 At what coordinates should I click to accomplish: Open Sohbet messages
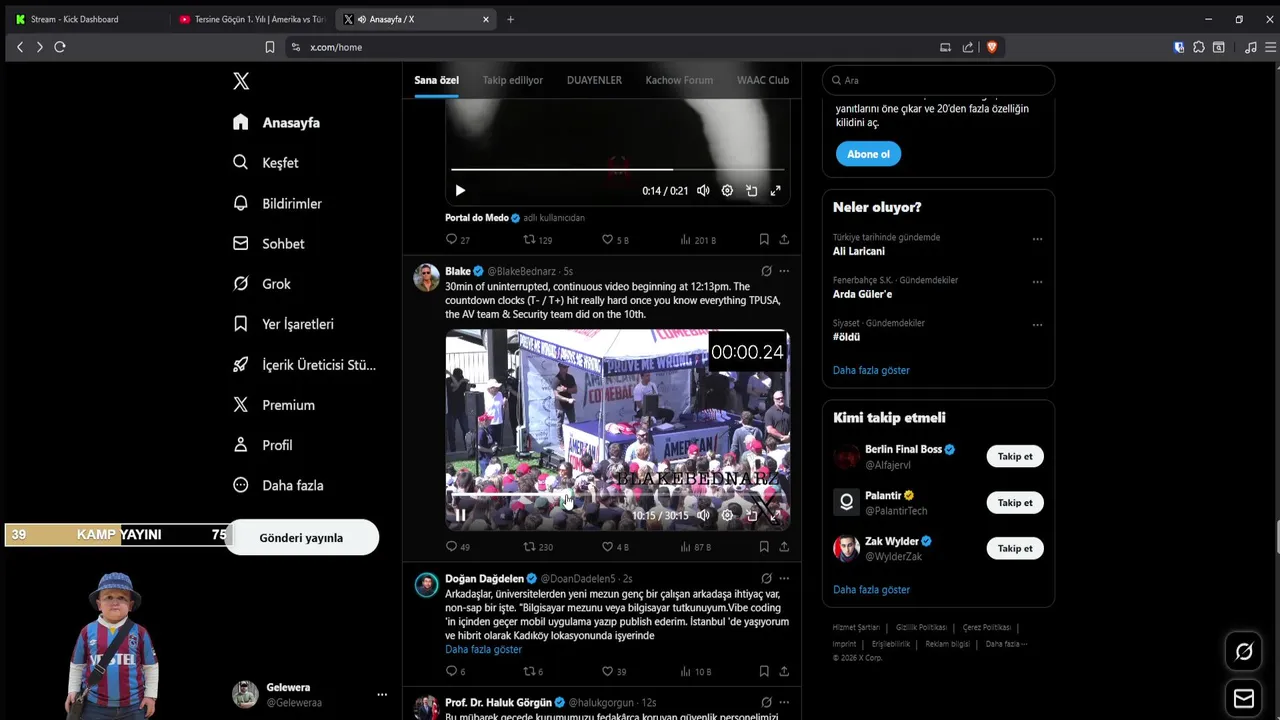click(x=268, y=243)
